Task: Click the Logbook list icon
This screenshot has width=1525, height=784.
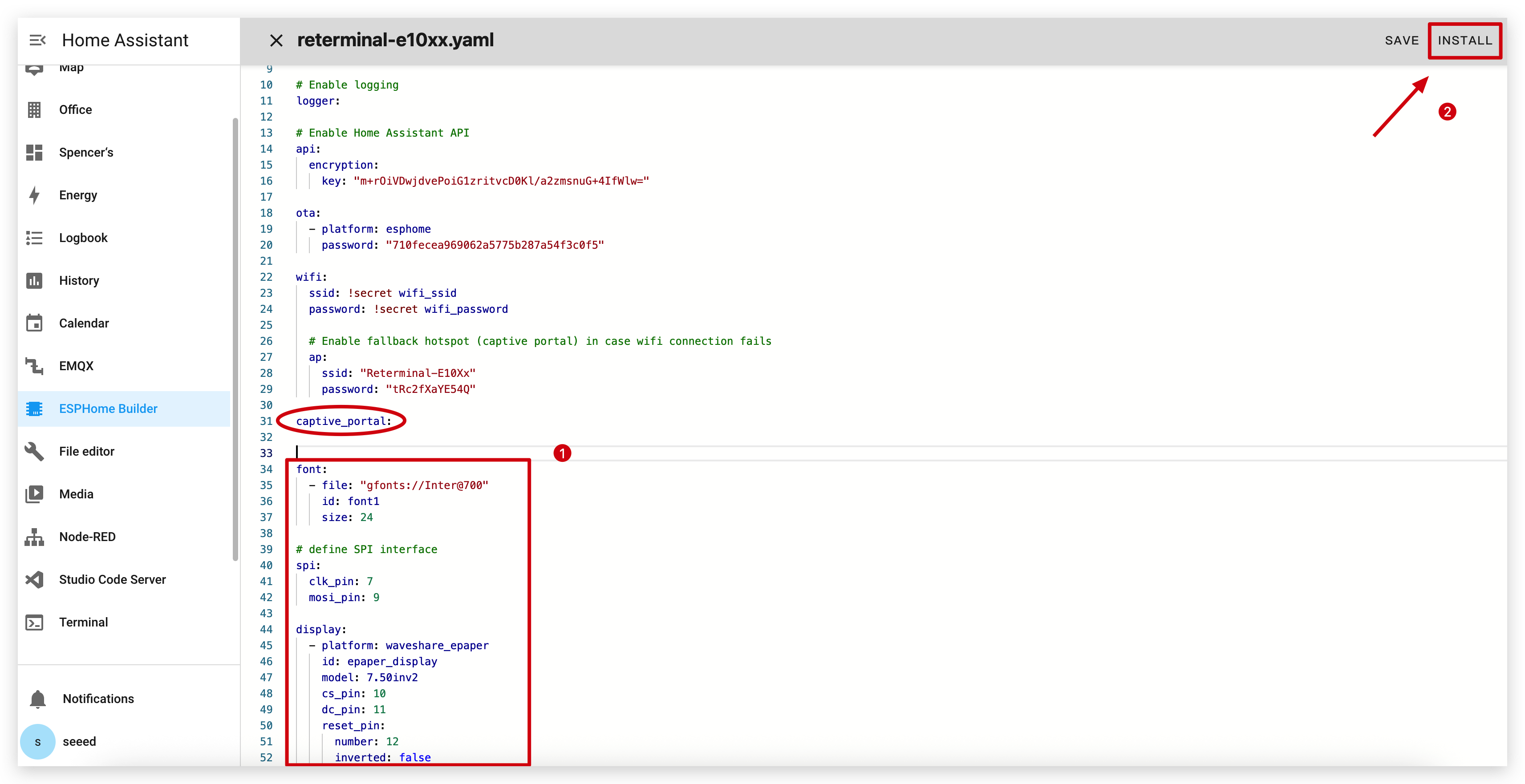Action: [34, 238]
